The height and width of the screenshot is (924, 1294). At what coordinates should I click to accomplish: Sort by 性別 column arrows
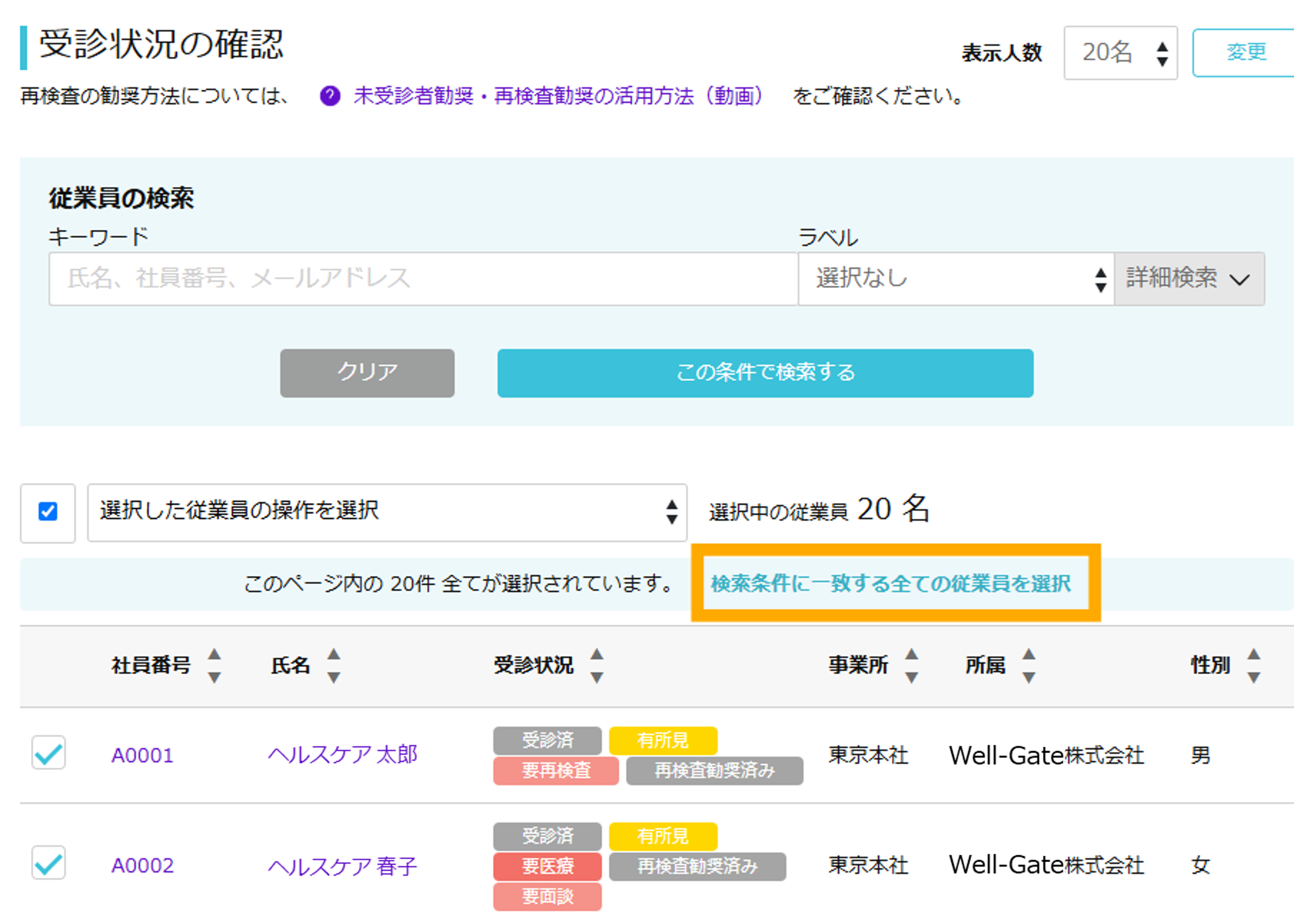pos(1254,665)
